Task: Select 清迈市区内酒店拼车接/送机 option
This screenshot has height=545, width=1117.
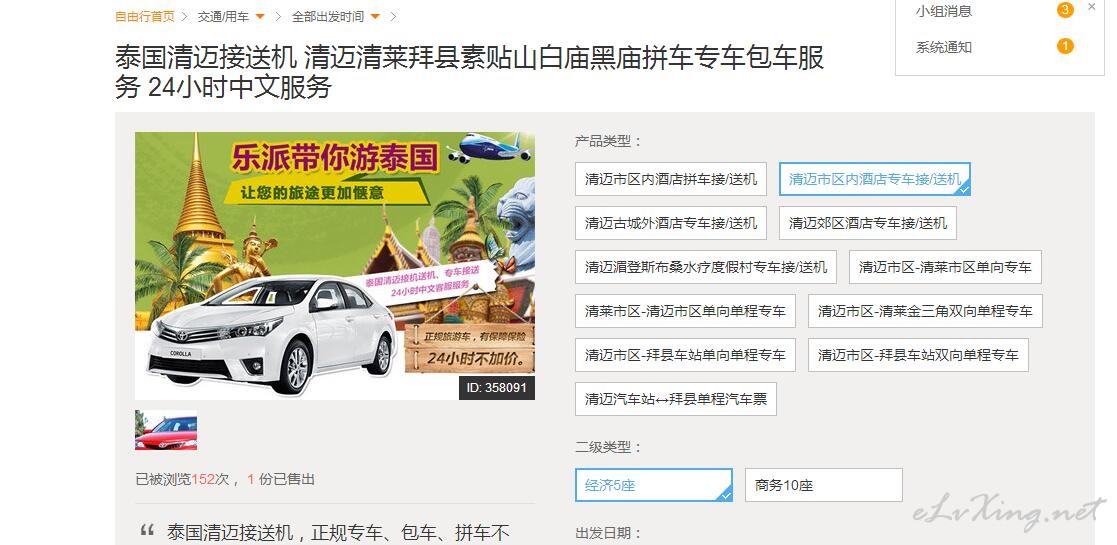Action: (671, 179)
